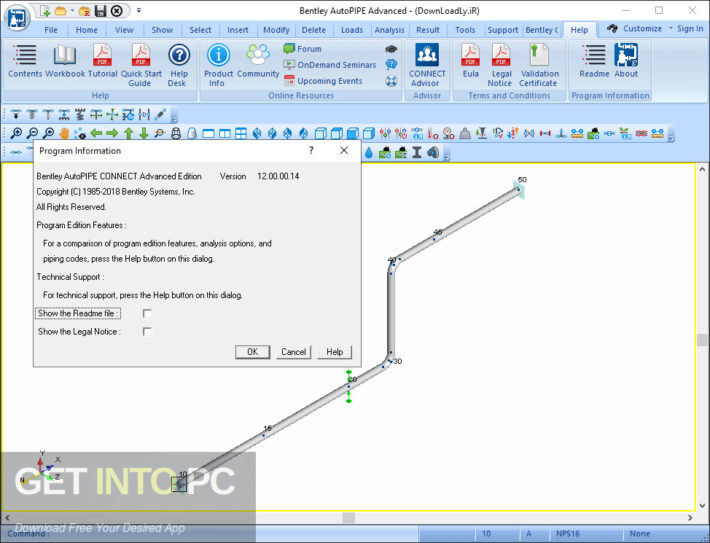Click the About icon in ribbon
Screen dimensions: 710x543
(x=626, y=61)
